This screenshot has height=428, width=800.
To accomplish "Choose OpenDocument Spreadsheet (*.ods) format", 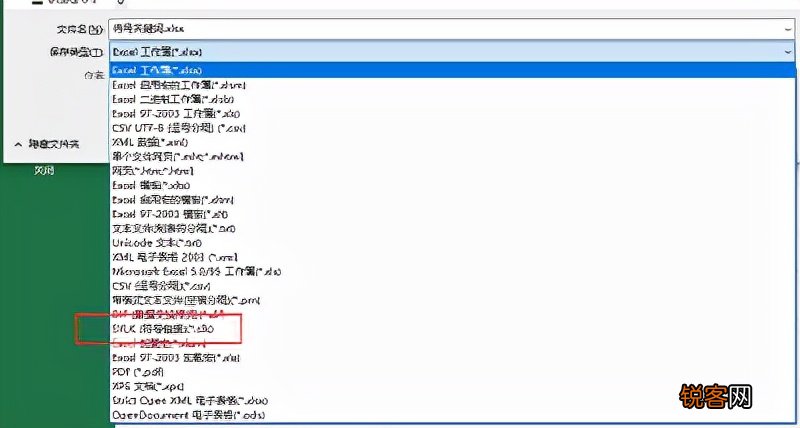I will (x=453, y=415).
